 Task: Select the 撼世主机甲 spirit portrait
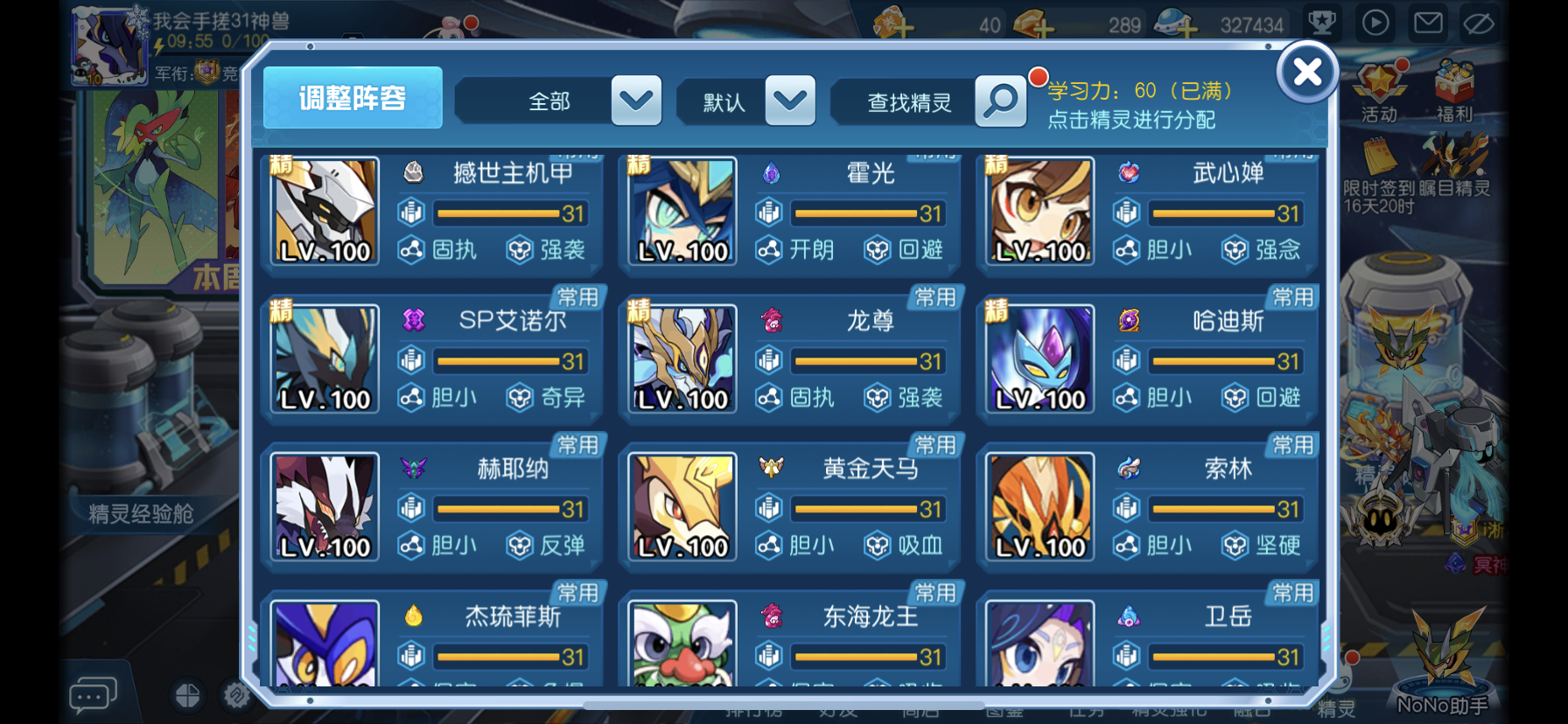coord(325,211)
